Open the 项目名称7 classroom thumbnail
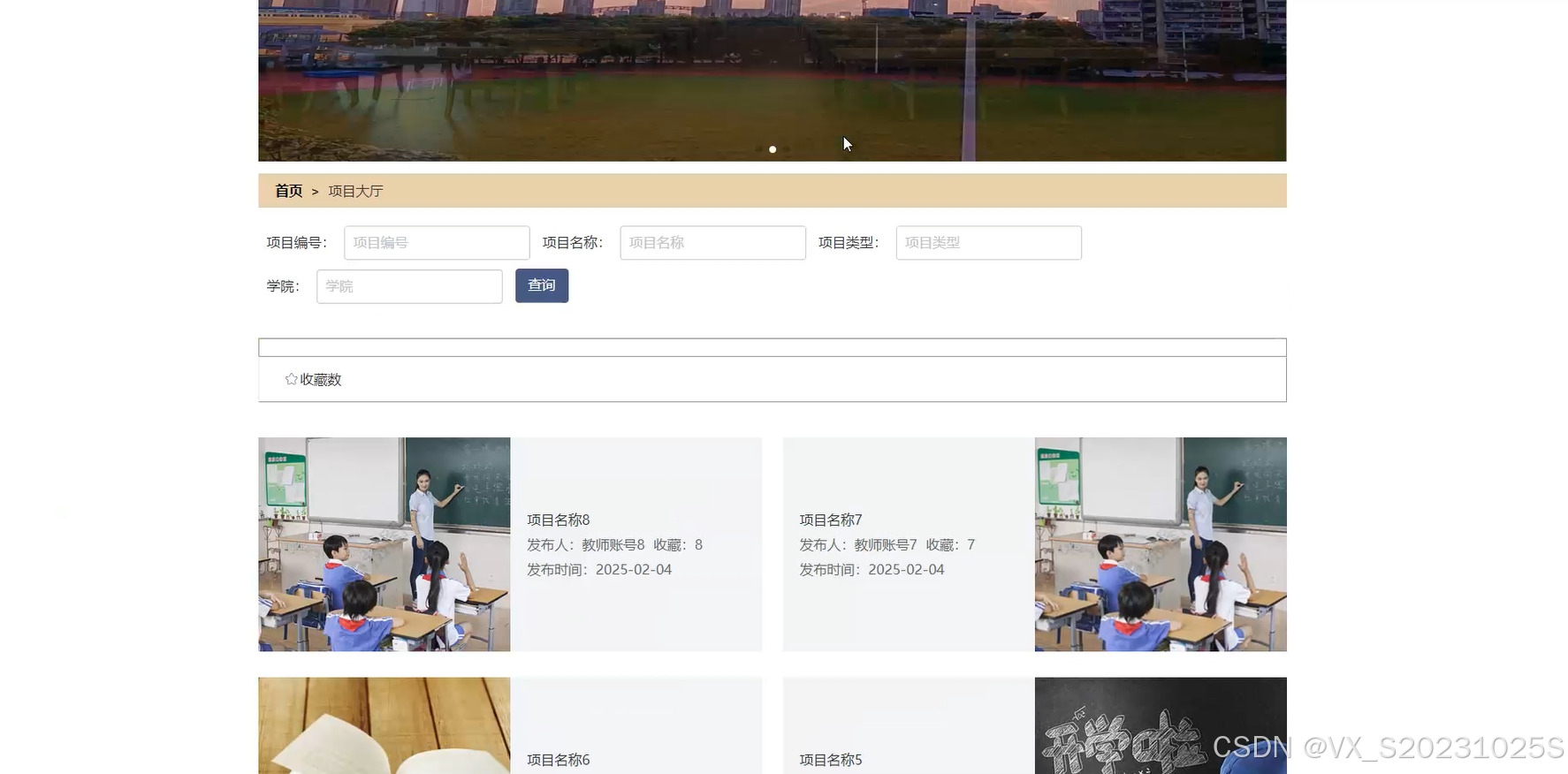1568x774 pixels. pyautogui.click(x=1161, y=544)
